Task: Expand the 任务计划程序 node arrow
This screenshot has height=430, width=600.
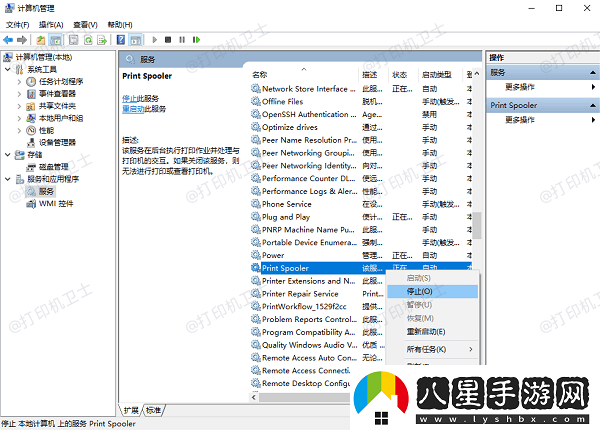Action: 19,81
